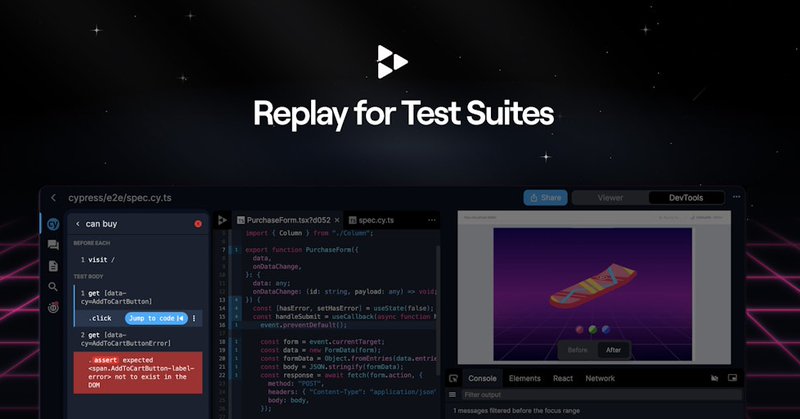
Task: Select the Network tab
Action: 600,378
